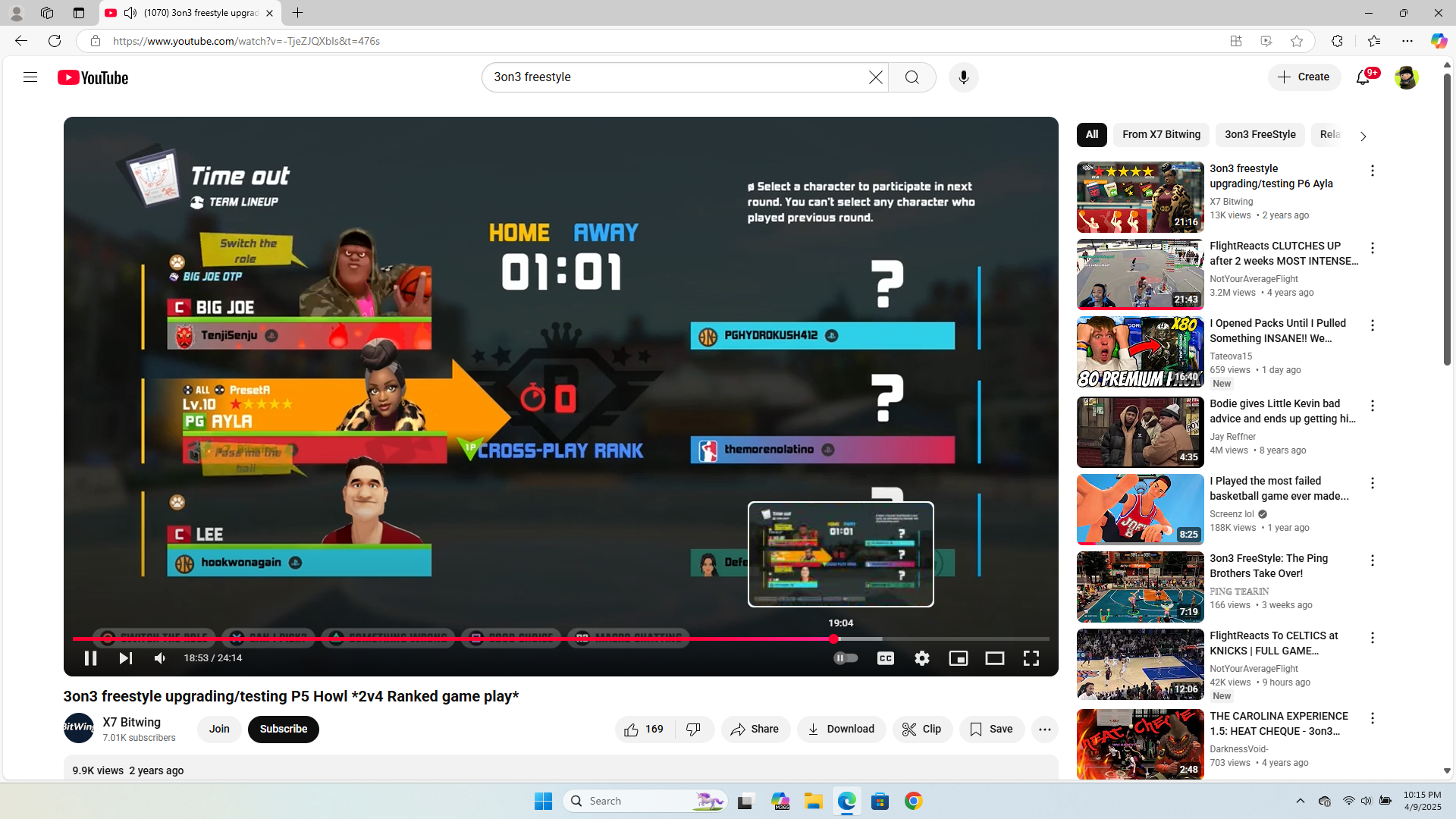
Task: Join the X7 Bitwing channel
Action: tap(219, 730)
